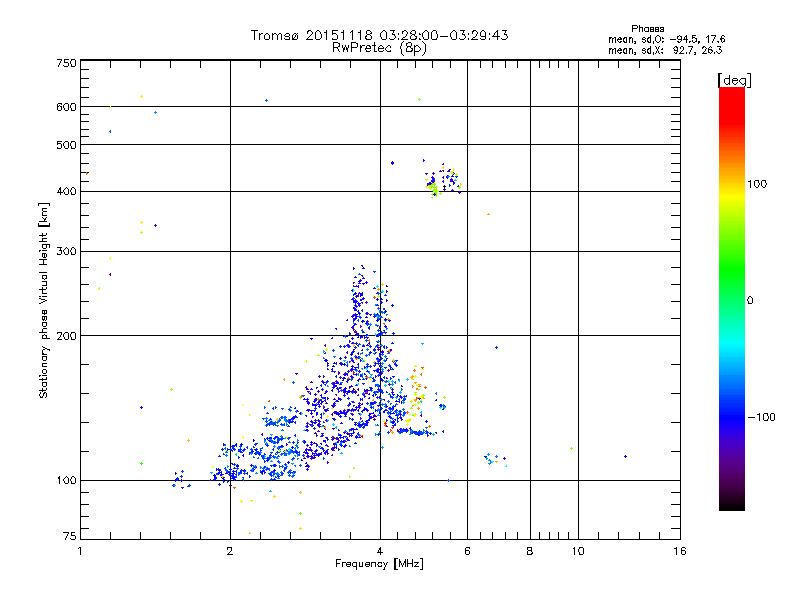Click the echo cluster above 400 km near 5 MHz
800x600 pixels.
coord(443,180)
